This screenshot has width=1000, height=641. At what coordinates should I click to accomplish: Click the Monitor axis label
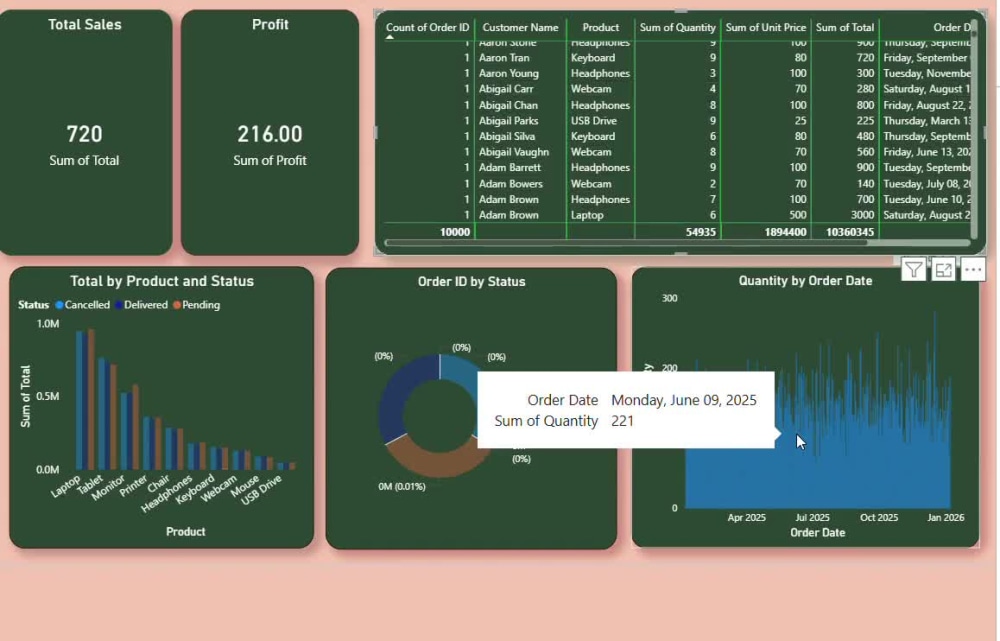coord(108,488)
